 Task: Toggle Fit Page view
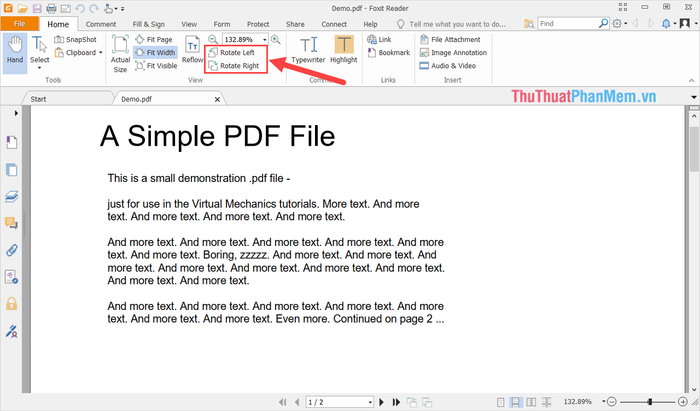pos(154,39)
